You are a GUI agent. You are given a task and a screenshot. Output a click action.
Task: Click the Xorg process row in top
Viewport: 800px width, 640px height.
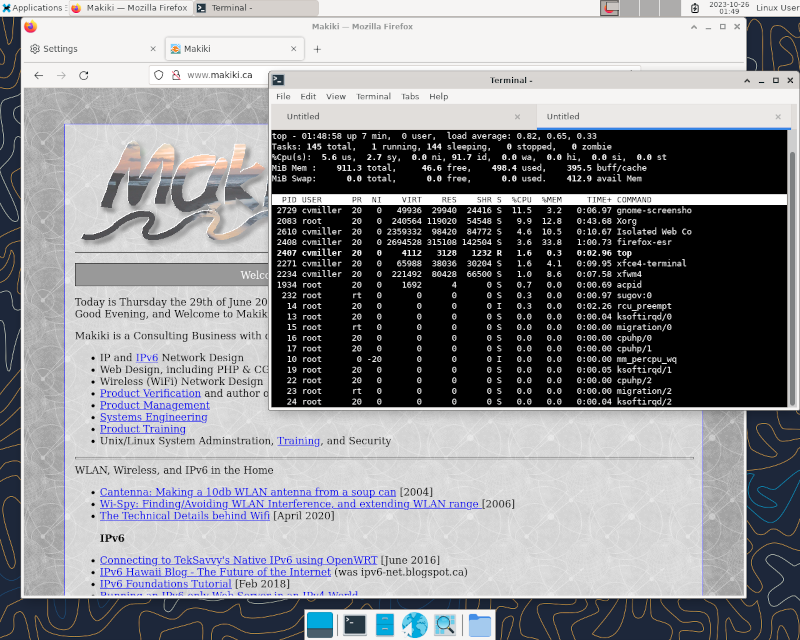click(529, 221)
